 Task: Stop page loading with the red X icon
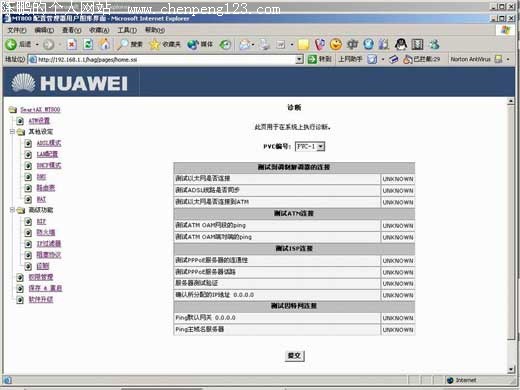pos(71,44)
